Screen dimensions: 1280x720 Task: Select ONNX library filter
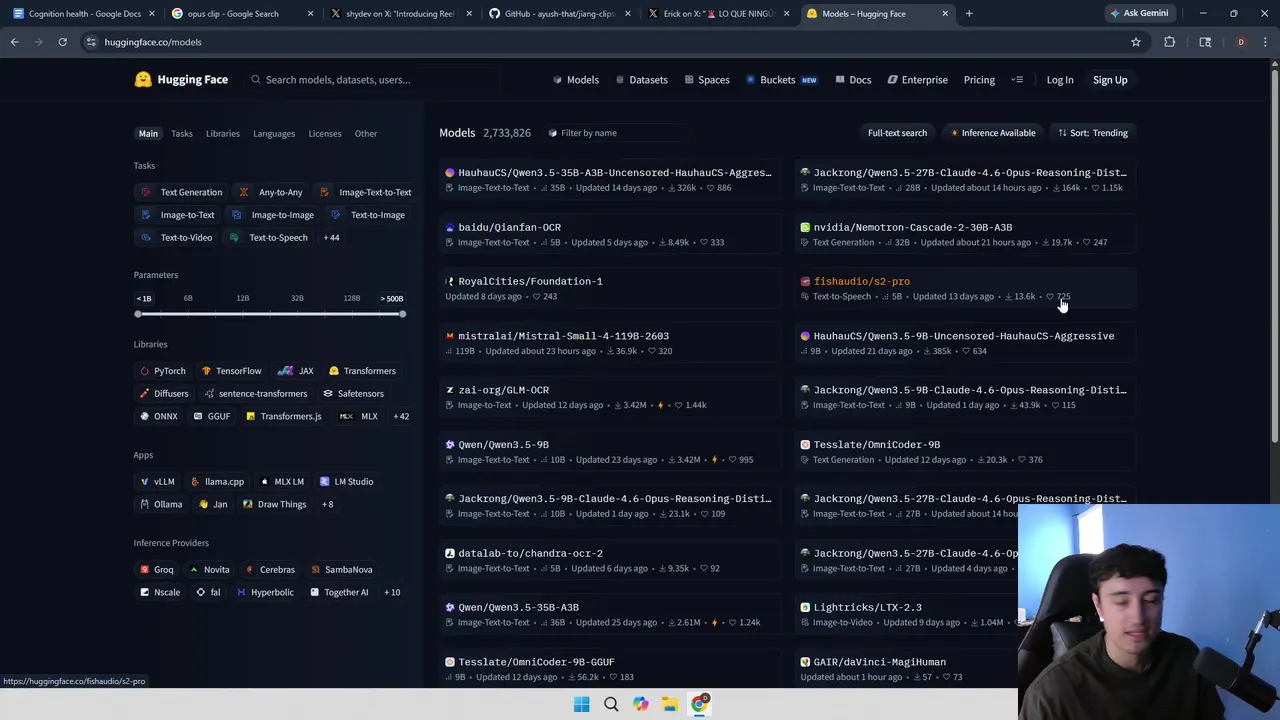[x=158, y=417]
